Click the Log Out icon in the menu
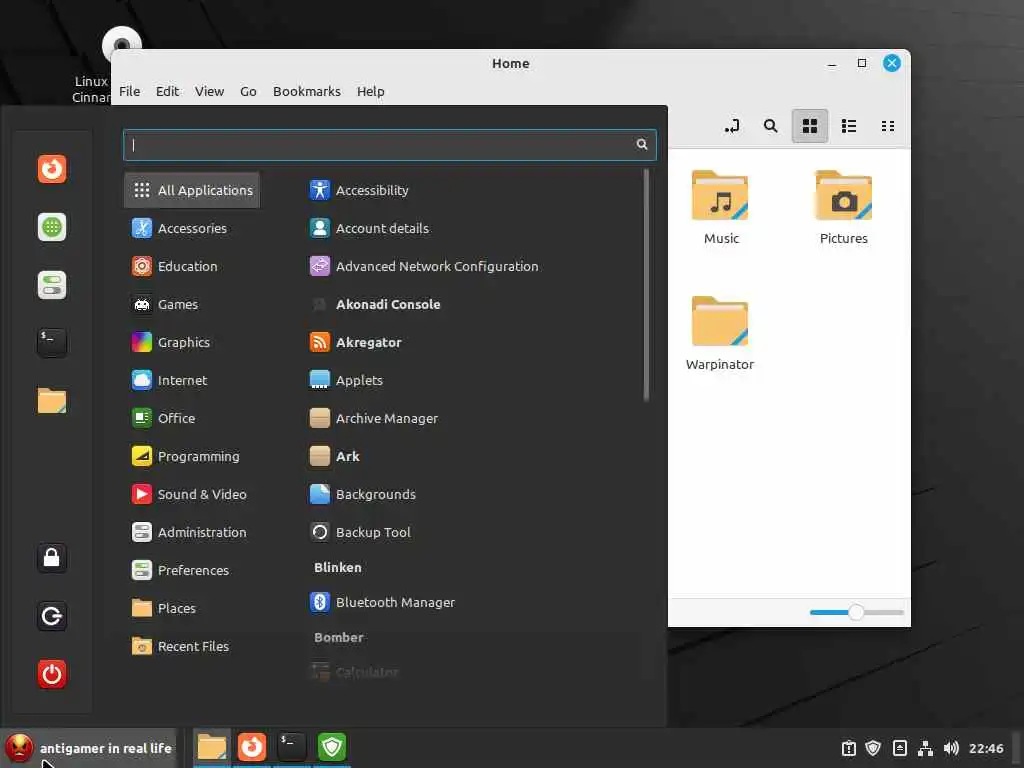The image size is (1024, 768). (52, 616)
